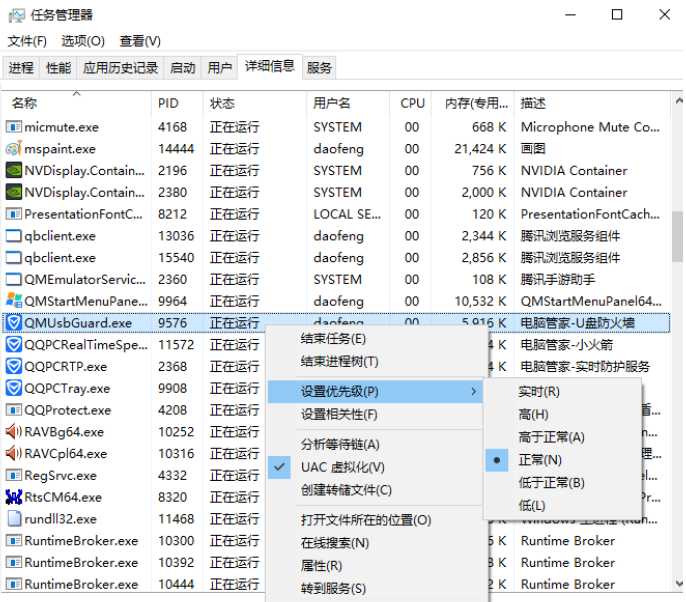Select the 详细信息 tab
The width and height of the screenshot is (686, 602).
(x=270, y=66)
